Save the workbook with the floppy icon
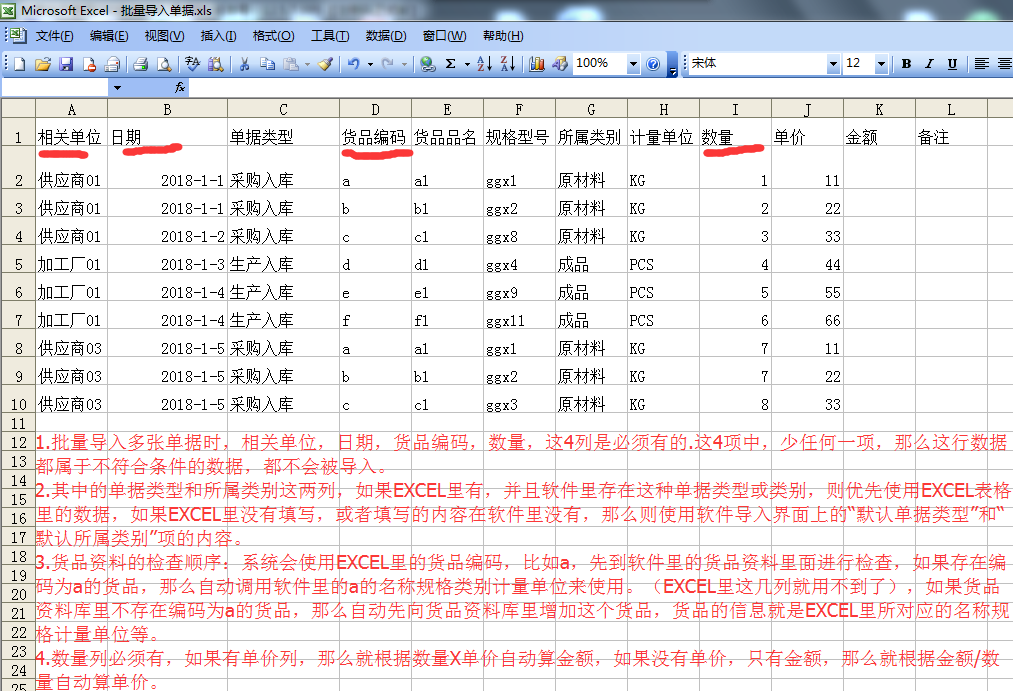 pos(66,64)
